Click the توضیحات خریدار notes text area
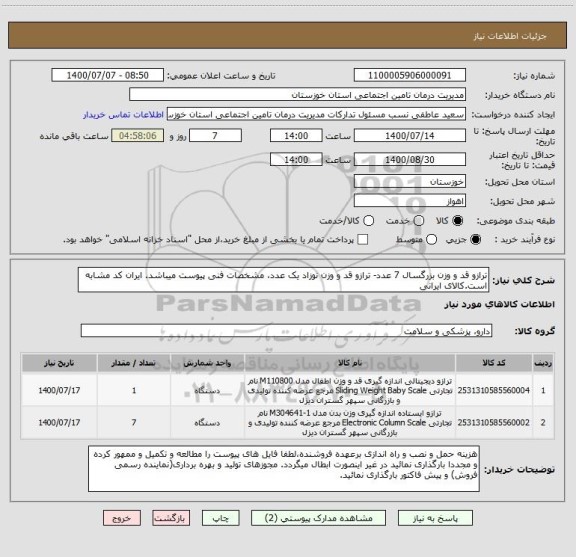 tap(284, 469)
